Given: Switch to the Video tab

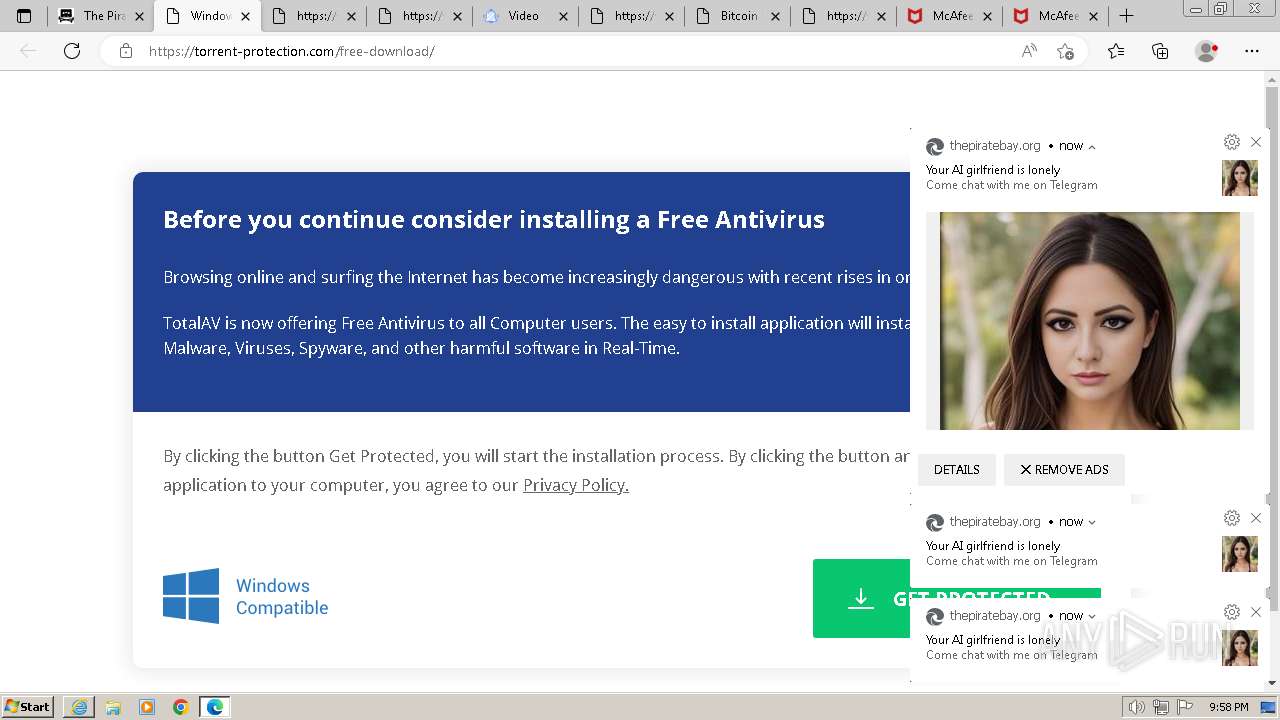Looking at the screenshot, I should (523, 16).
